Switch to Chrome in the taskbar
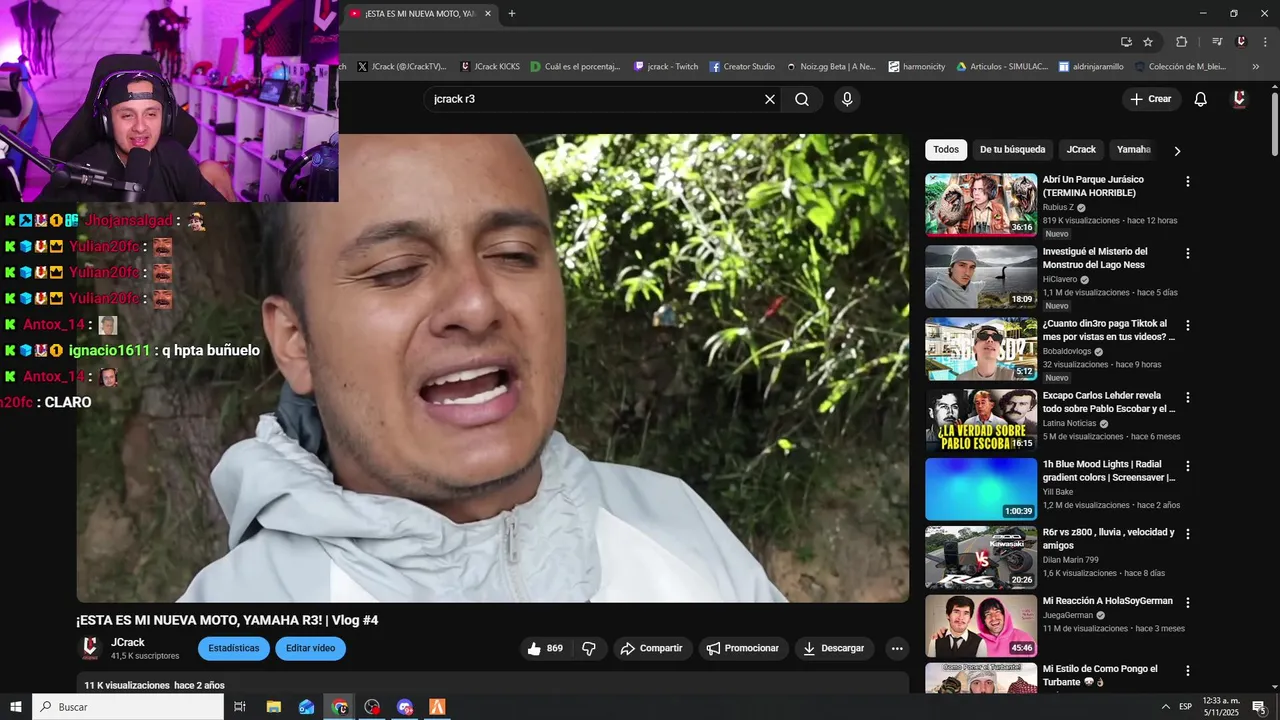Image resolution: width=1280 pixels, height=720 pixels. coord(340,707)
